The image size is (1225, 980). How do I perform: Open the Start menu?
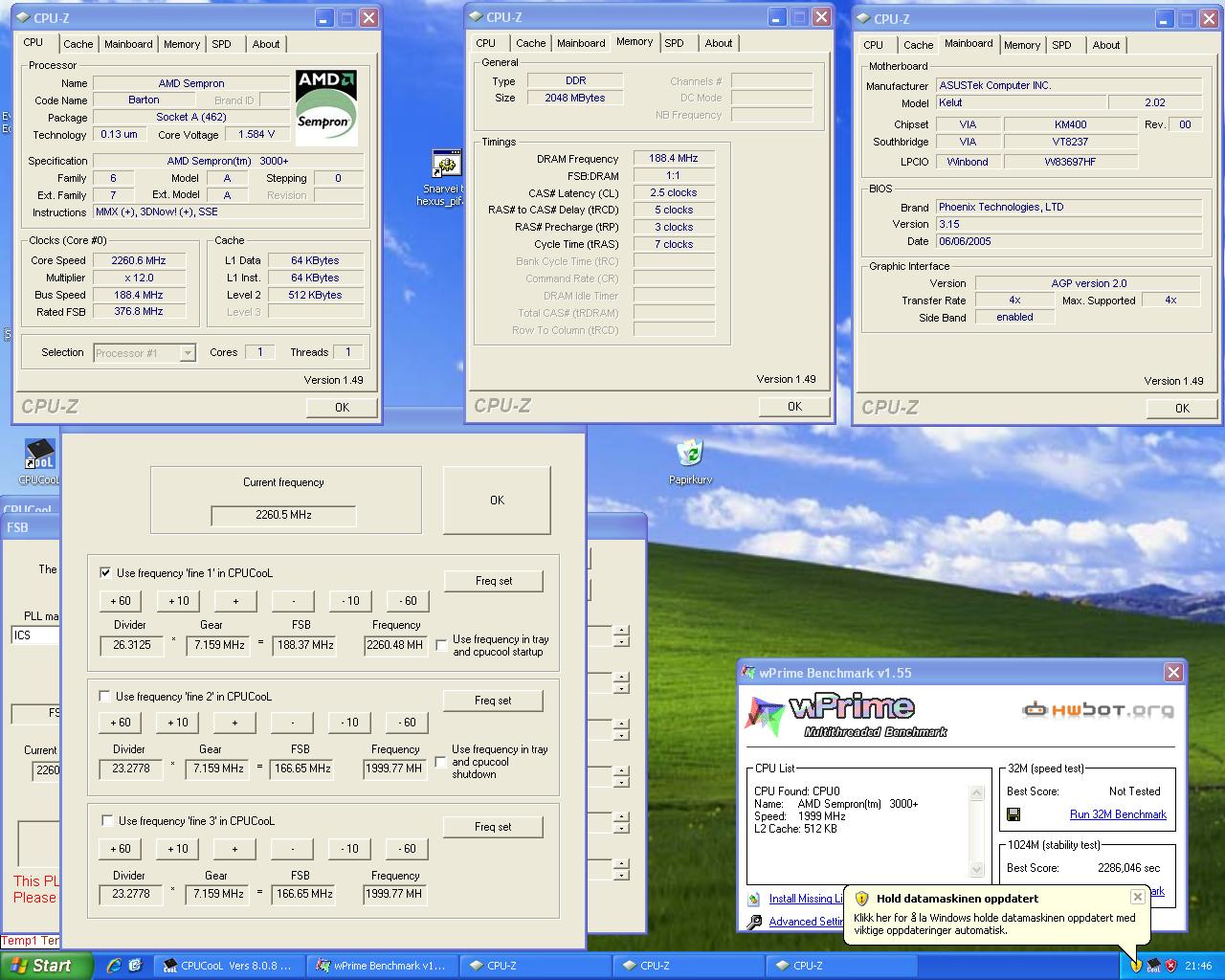[x=47, y=966]
